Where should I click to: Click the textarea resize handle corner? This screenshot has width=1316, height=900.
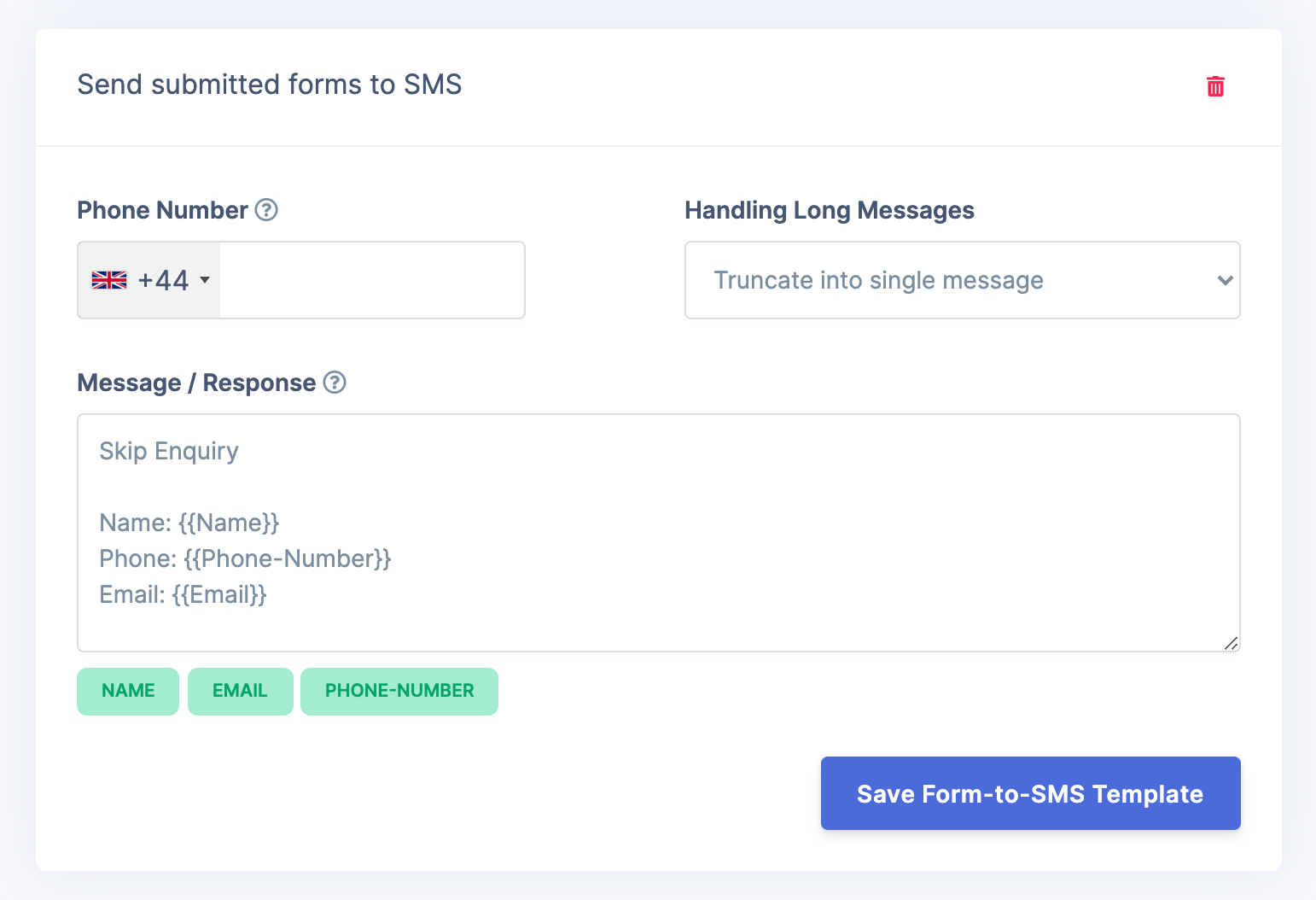click(x=1231, y=643)
